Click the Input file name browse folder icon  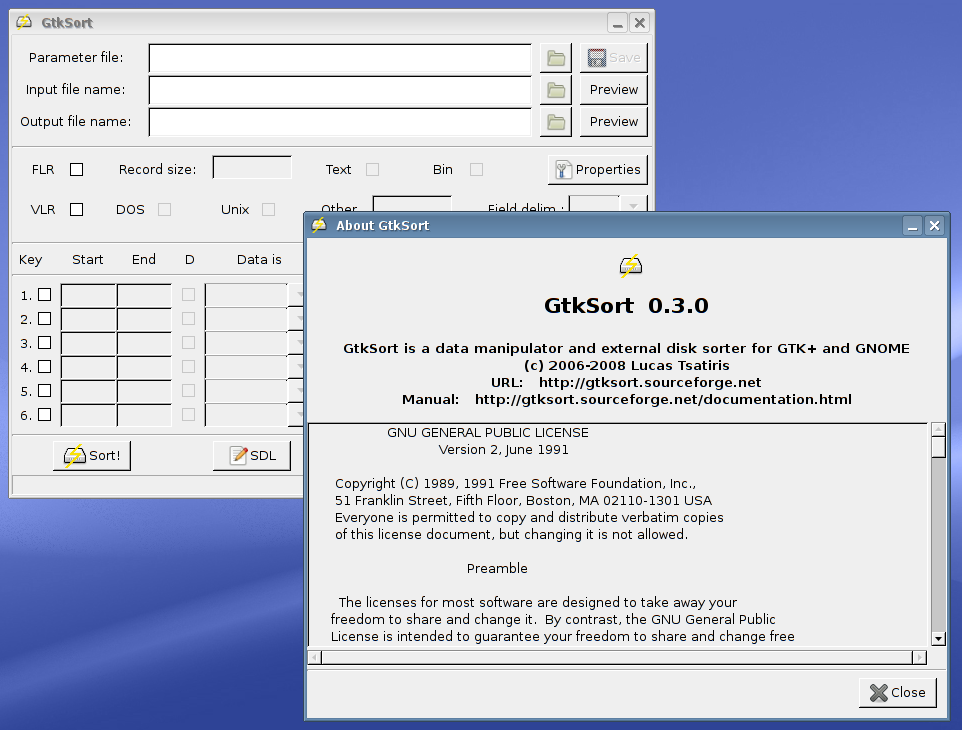coord(556,90)
